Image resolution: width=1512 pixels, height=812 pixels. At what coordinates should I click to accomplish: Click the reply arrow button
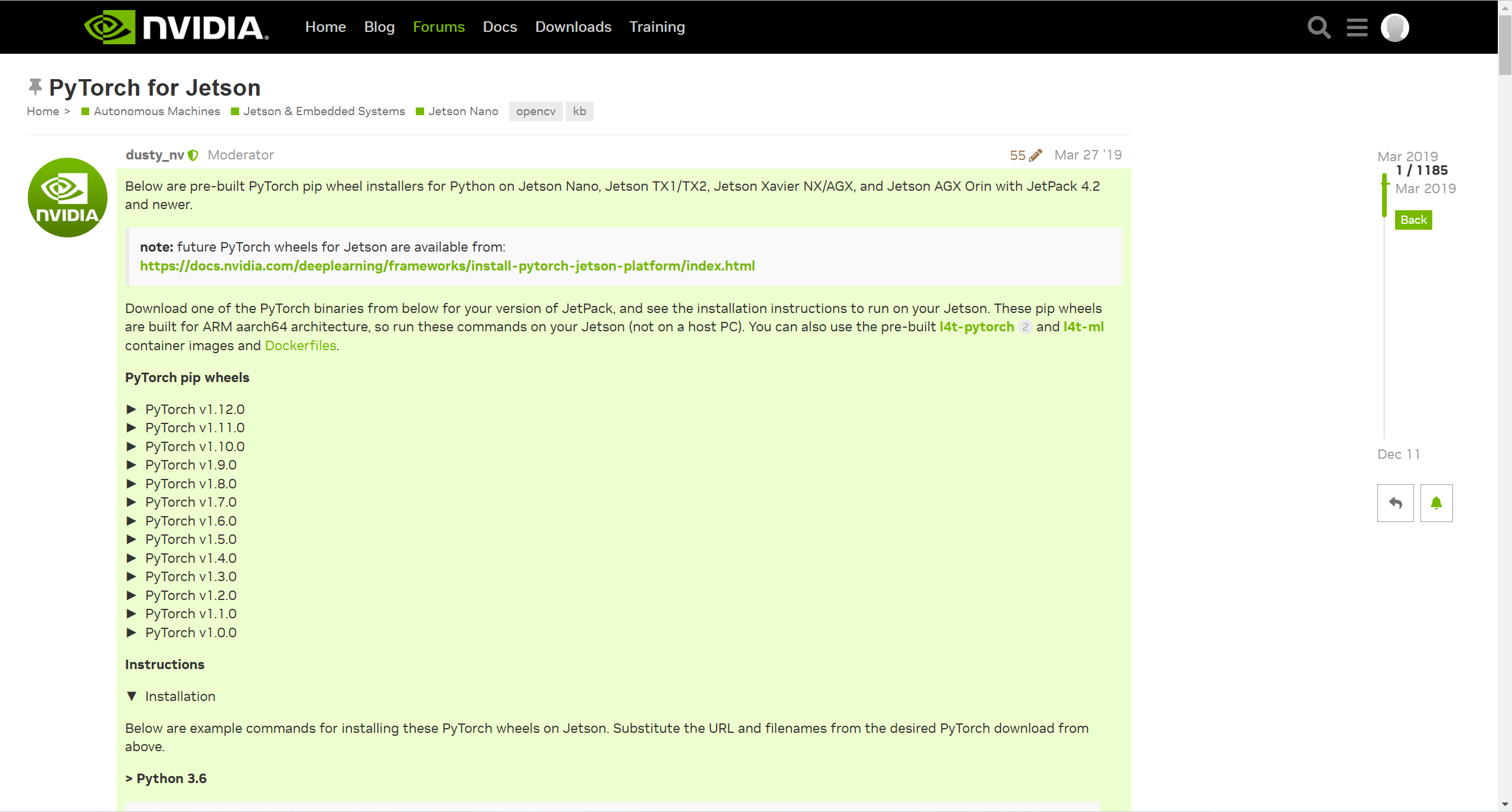[x=1395, y=503]
